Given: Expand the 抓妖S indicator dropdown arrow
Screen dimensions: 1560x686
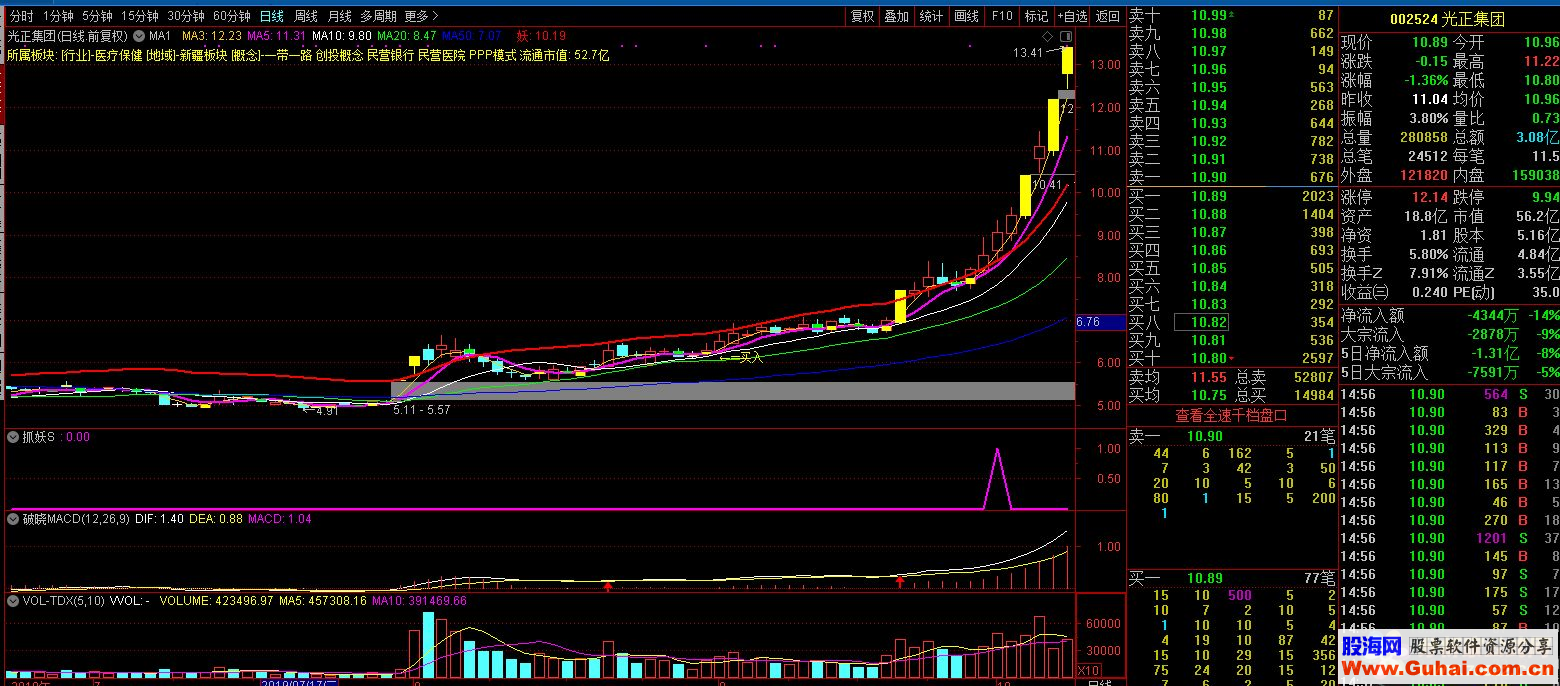Looking at the screenshot, I should [12, 436].
